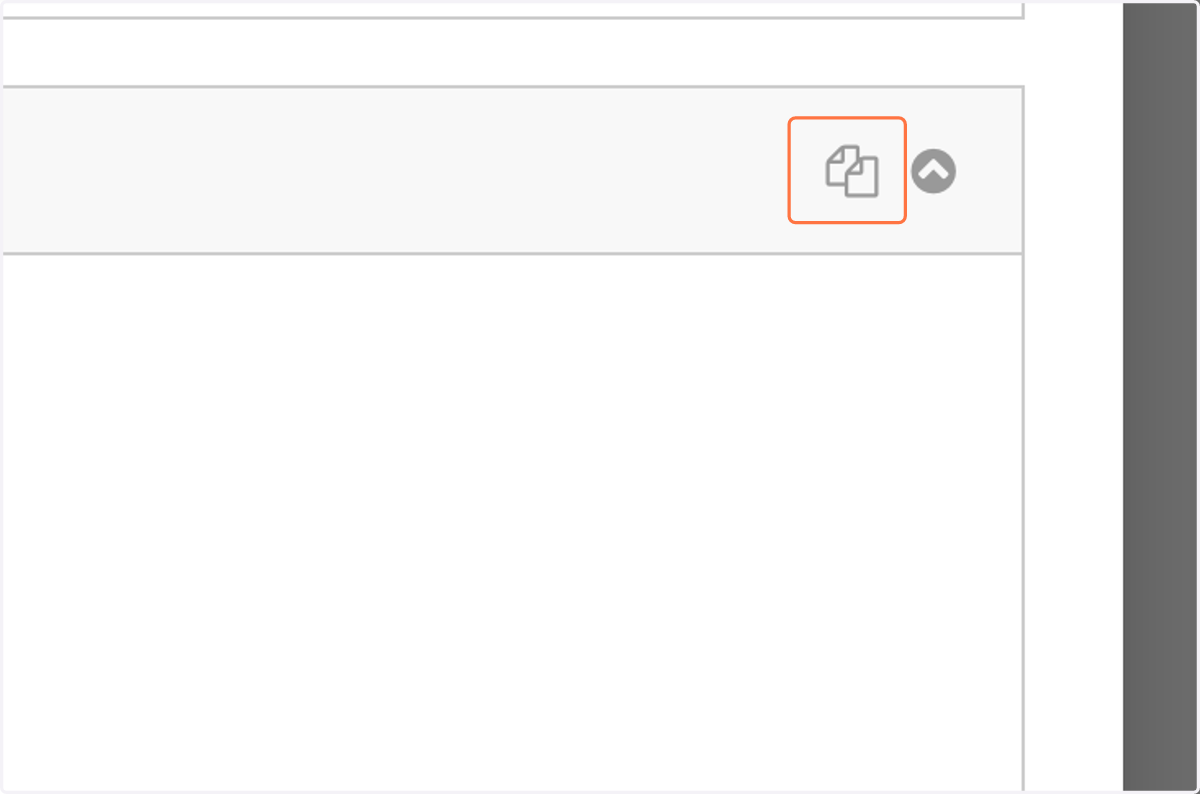Viewport: 1200px width, 794px height.
Task: Click the dark gray vertical scrollbar
Action: [1160, 397]
